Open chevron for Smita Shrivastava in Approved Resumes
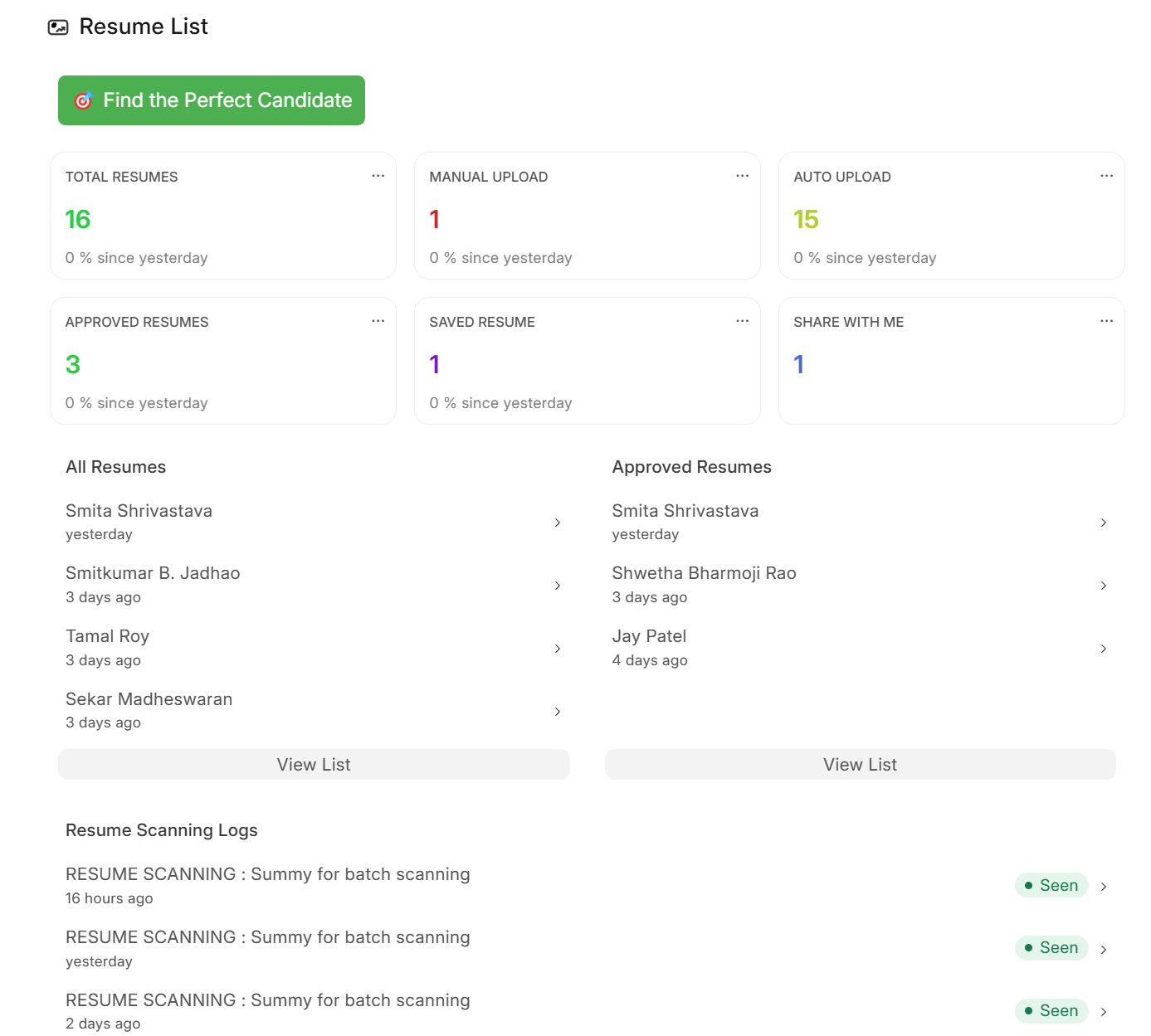Image resolution: width=1151 pixels, height=1036 pixels. pos(1104,523)
